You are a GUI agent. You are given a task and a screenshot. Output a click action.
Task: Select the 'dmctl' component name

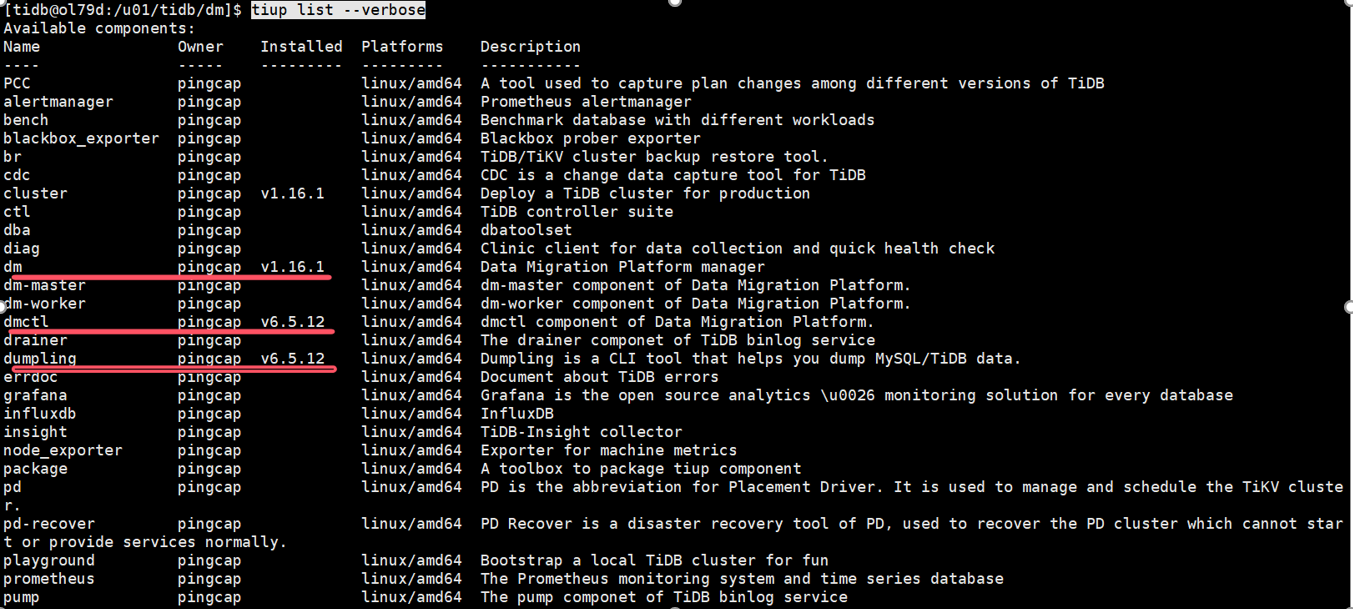(26, 322)
